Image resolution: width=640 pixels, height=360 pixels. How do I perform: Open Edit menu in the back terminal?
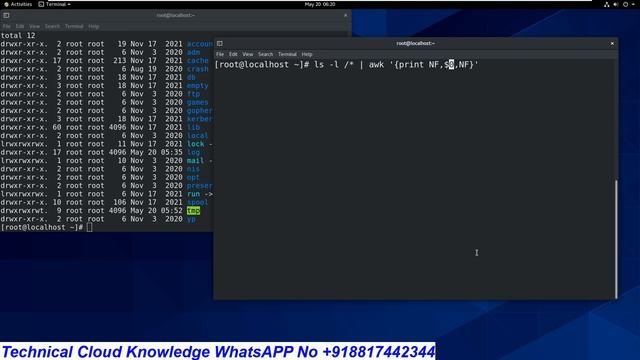pyautogui.click(x=20, y=27)
